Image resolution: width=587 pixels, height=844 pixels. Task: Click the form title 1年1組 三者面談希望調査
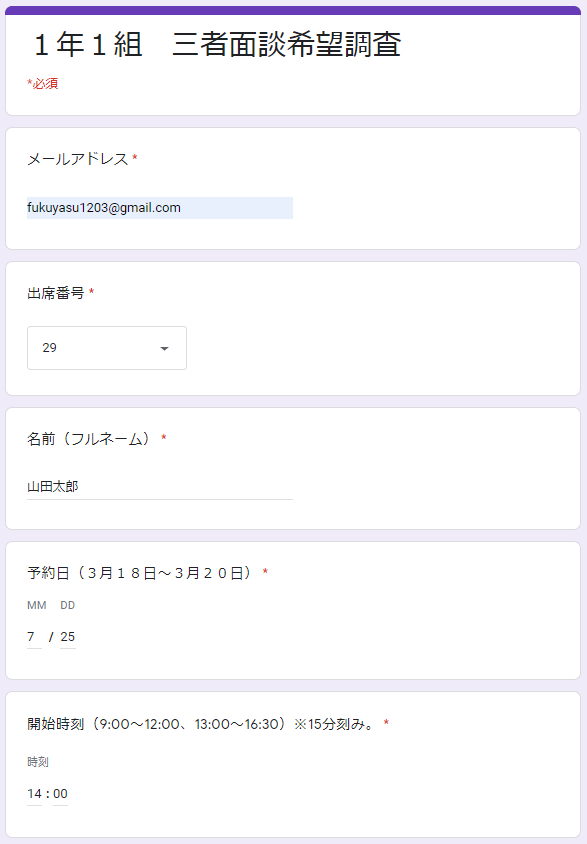[x=217, y=44]
